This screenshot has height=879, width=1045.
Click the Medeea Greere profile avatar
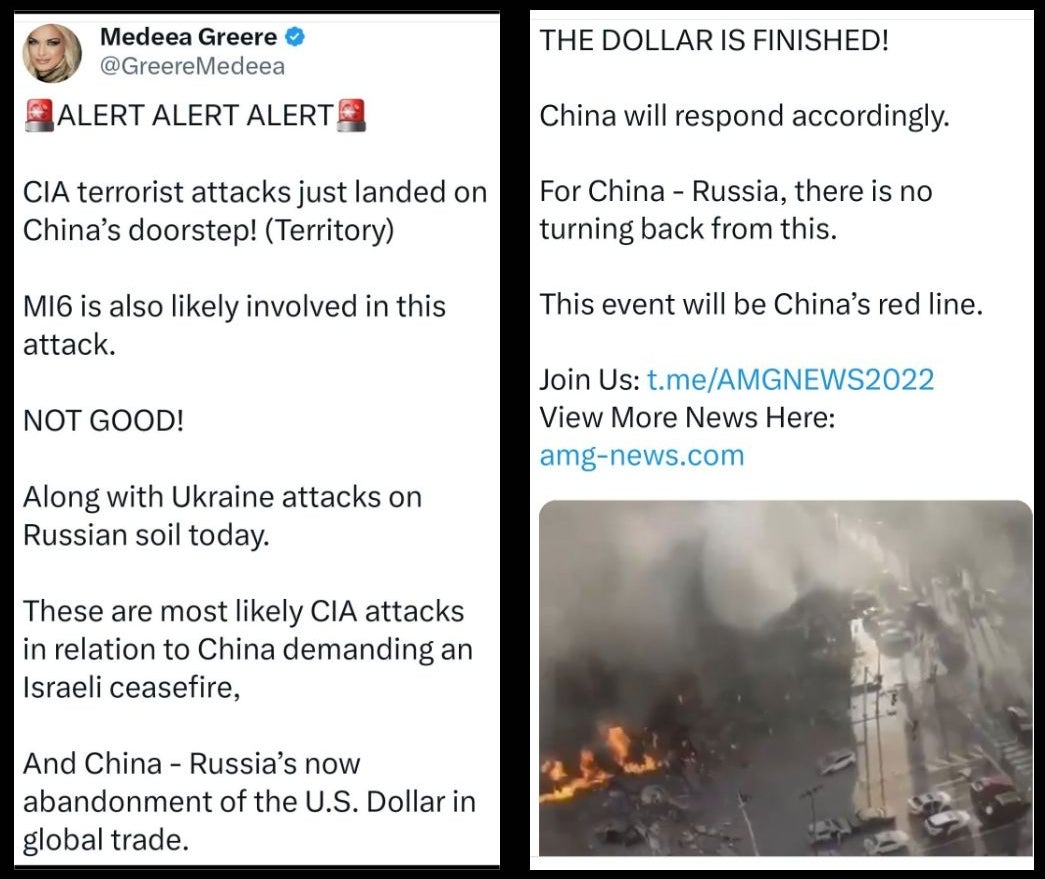pos(52,53)
